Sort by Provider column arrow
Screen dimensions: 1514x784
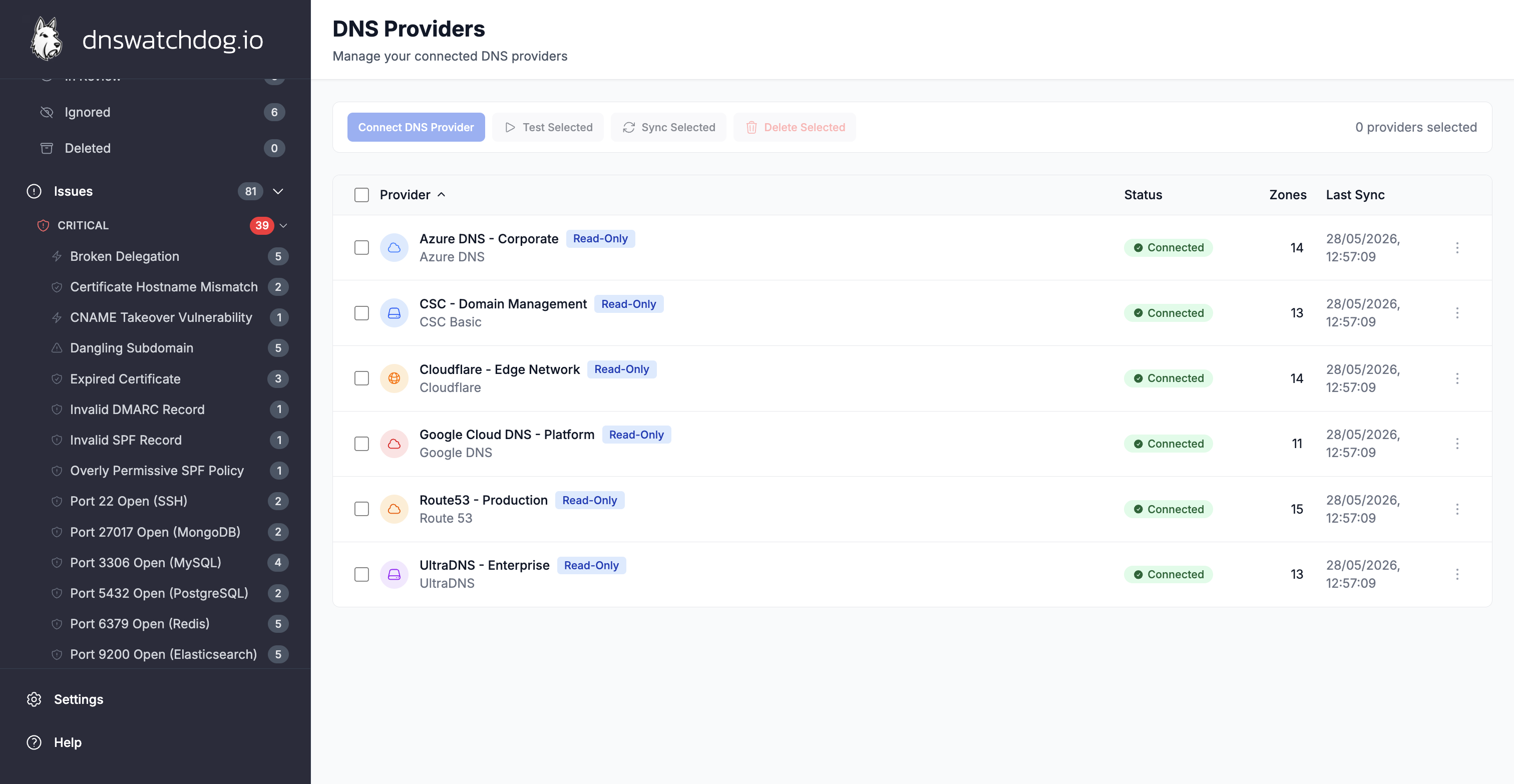[x=442, y=195]
